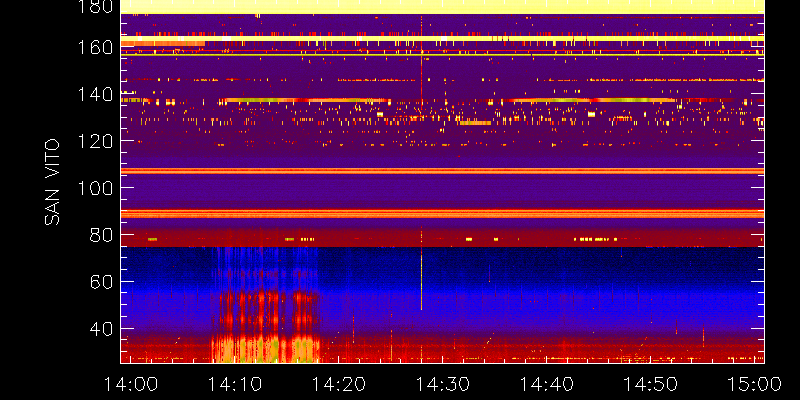Click the 60 frequency axis label
Image resolution: width=800 pixels, height=400 pixels.
pyautogui.click(x=101, y=282)
